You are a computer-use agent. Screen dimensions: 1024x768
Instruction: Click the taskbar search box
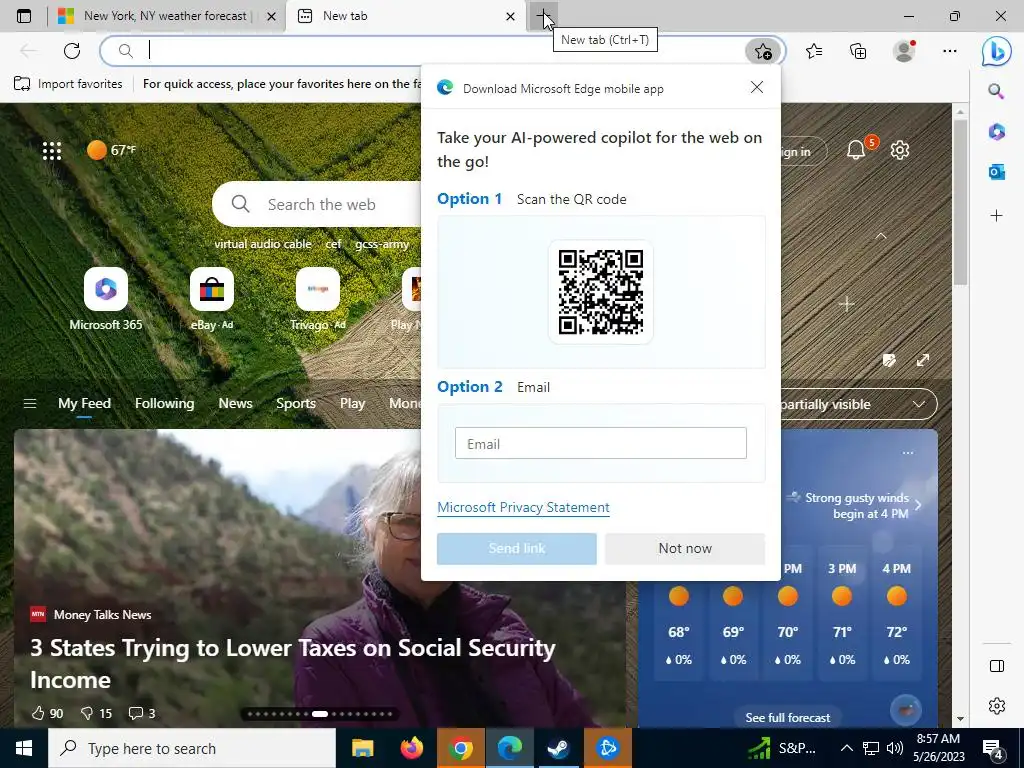[192, 748]
